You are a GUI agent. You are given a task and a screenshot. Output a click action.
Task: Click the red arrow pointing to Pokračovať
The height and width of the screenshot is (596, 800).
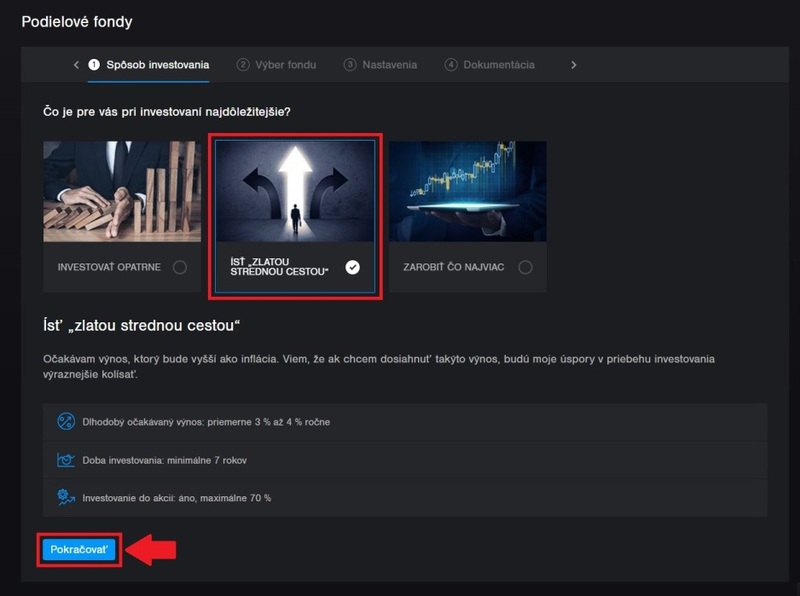151,550
